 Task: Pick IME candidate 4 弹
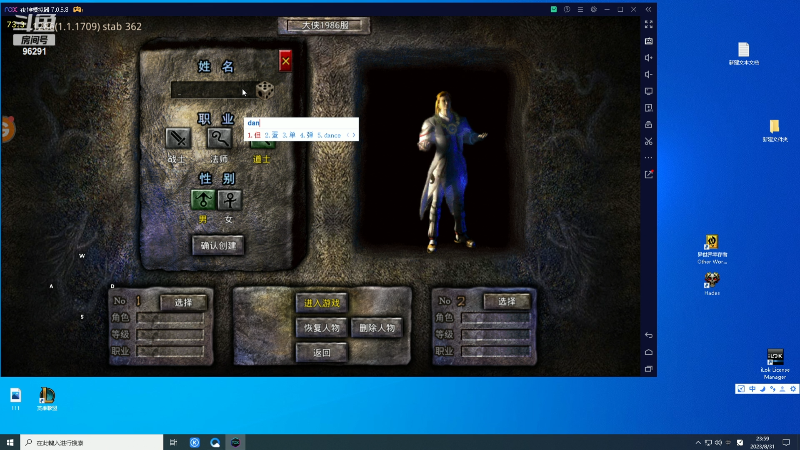(307, 135)
